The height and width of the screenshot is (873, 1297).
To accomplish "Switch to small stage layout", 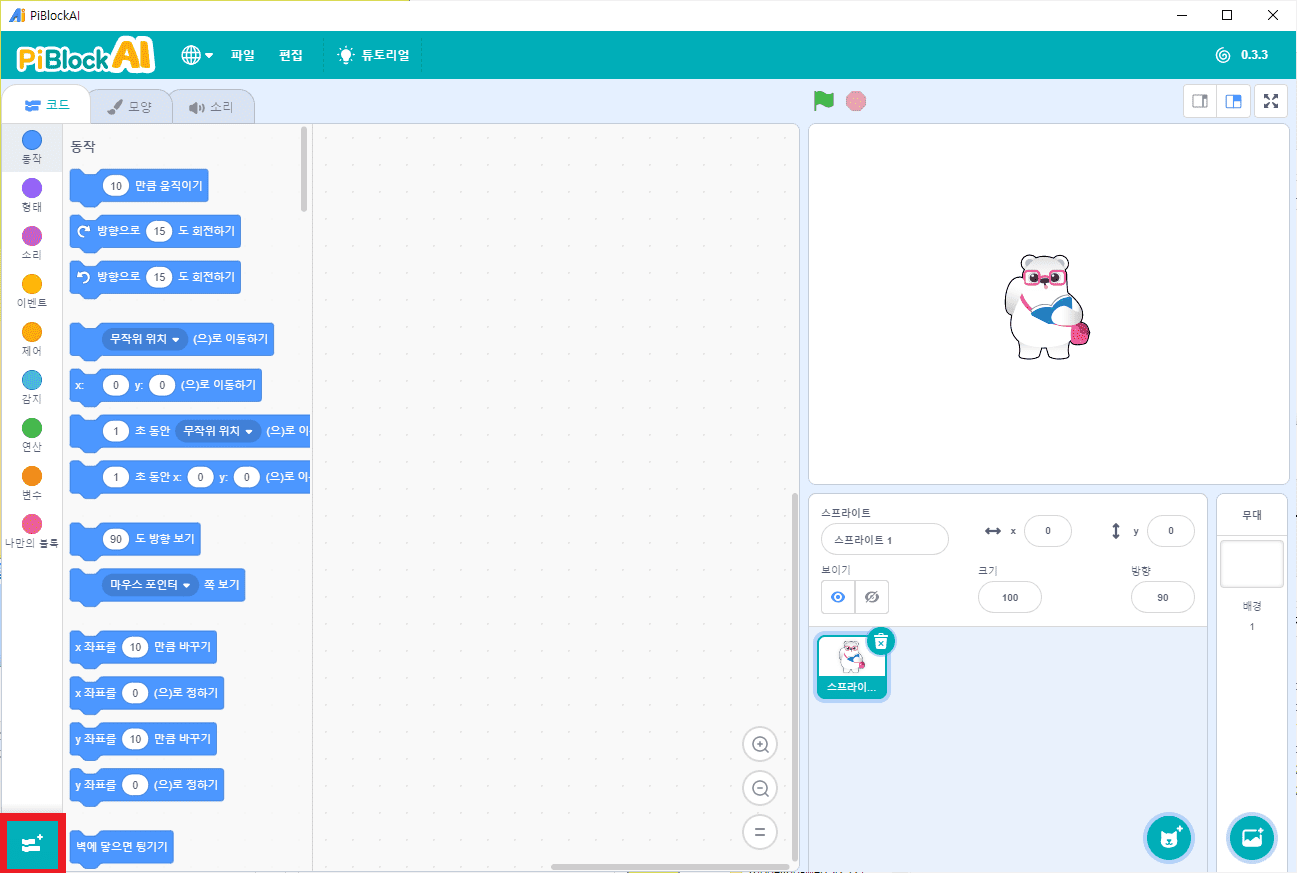I will pyautogui.click(x=1201, y=101).
